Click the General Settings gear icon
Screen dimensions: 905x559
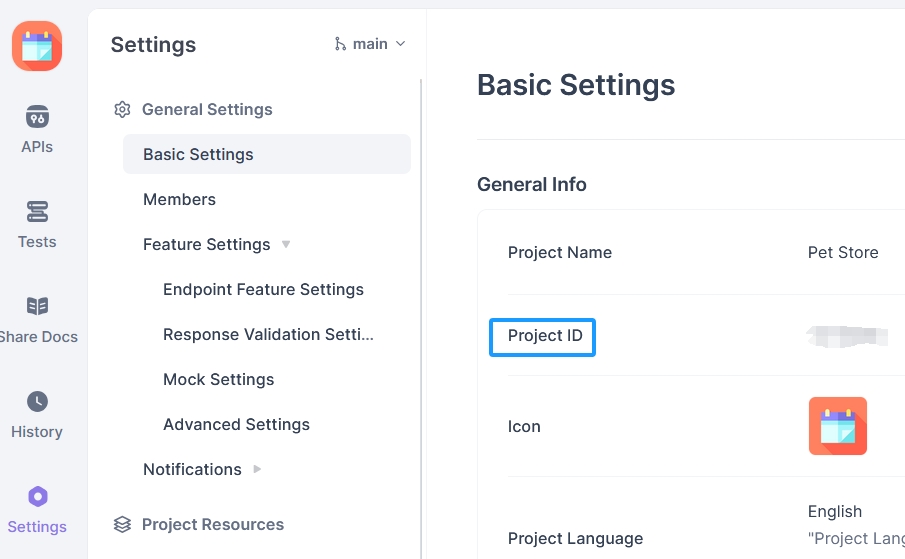(122, 110)
